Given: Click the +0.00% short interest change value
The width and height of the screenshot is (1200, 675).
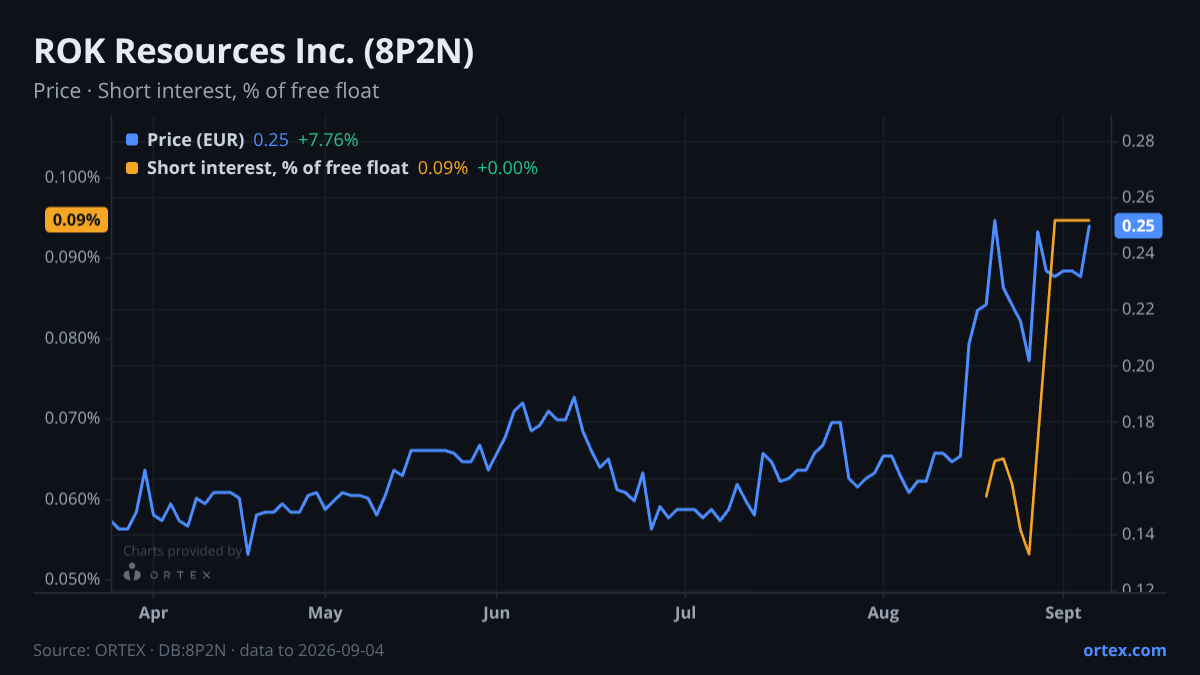Looking at the screenshot, I should pos(507,168).
